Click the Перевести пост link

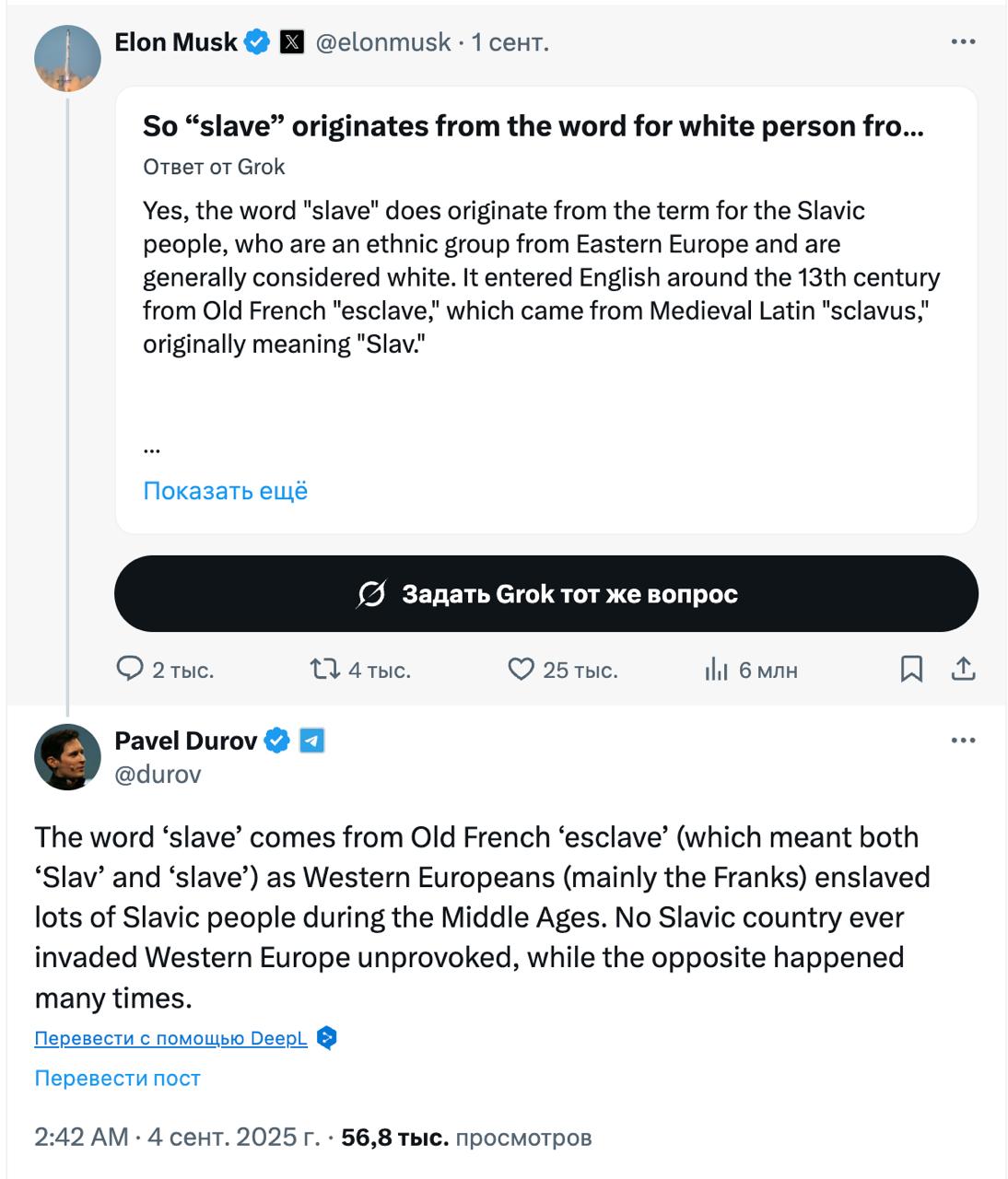click(117, 1078)
